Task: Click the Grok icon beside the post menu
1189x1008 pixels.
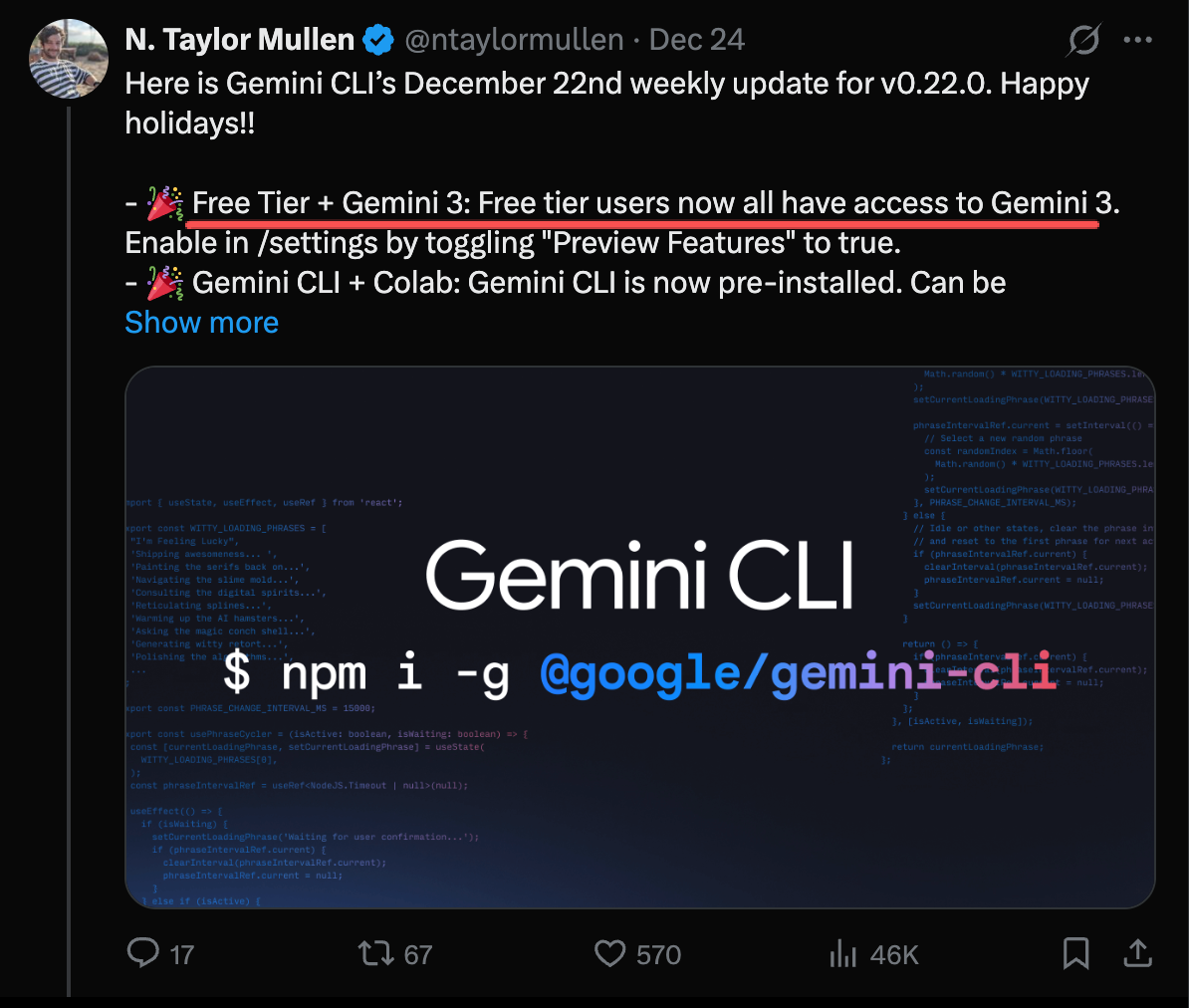Action: coord(1083,40)
